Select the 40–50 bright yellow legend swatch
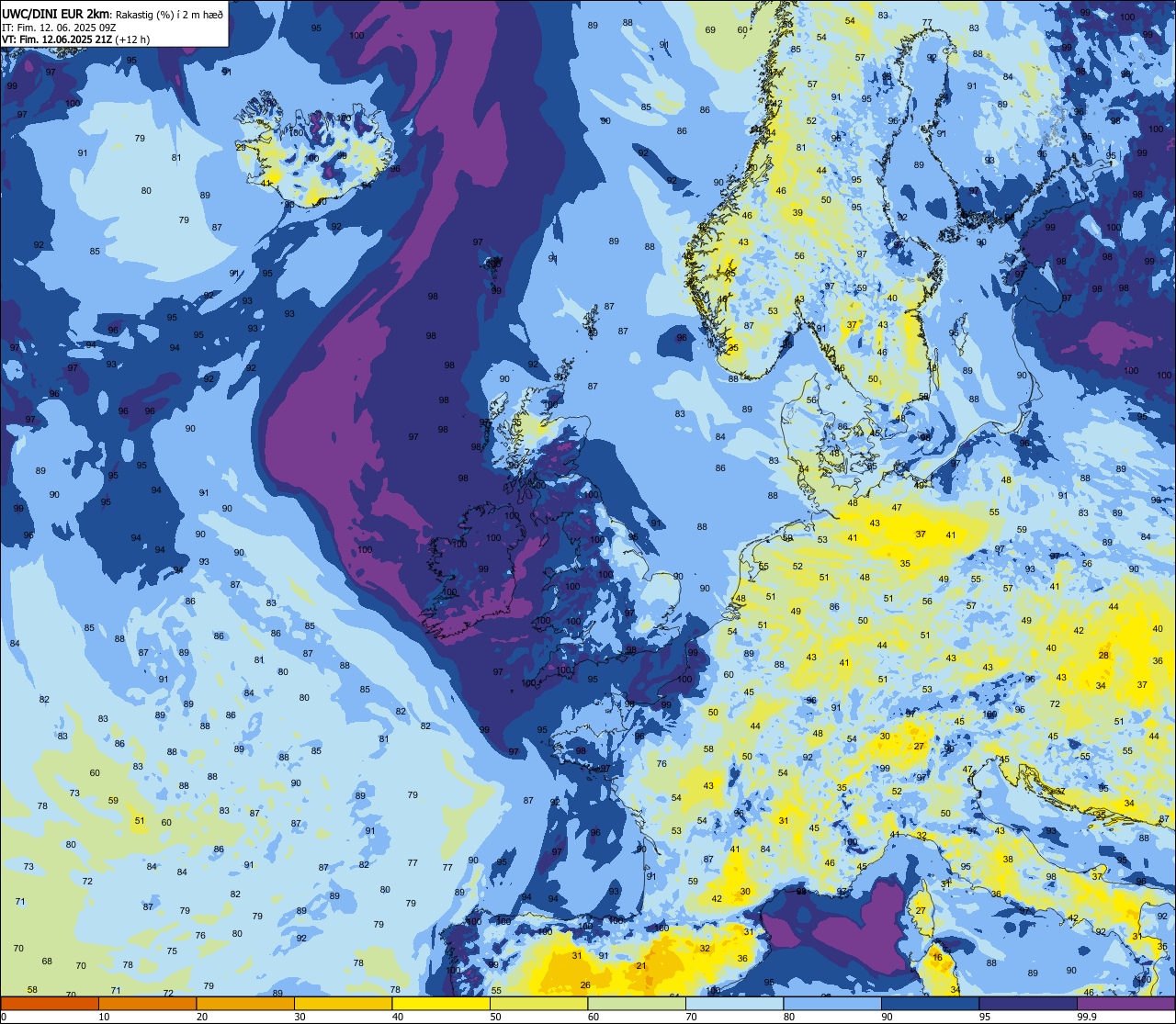The height and width of the screenshot is (1024, 1176). pyautogui.click(x=441, y=1004)
